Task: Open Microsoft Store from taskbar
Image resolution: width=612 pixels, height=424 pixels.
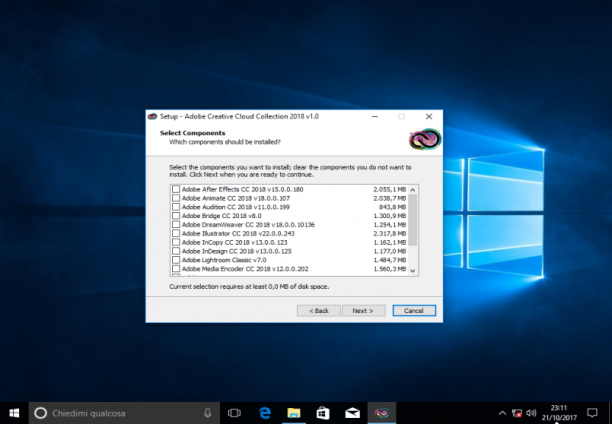Action: pos(323,413)
